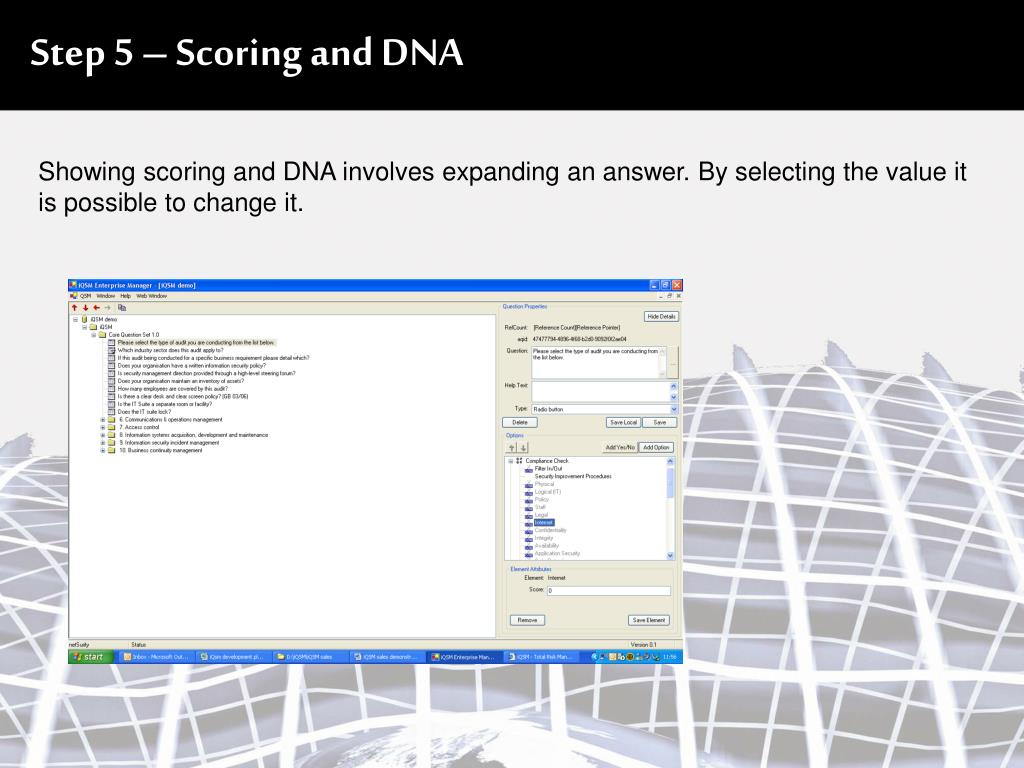
Task: Open the Window menu
Action: coord(106,296)
